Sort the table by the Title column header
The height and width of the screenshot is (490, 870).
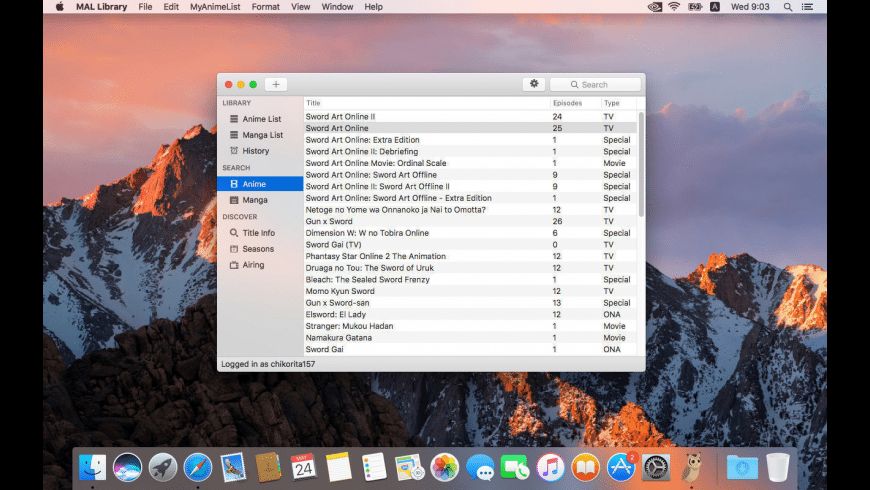click(x=427, y=103)
